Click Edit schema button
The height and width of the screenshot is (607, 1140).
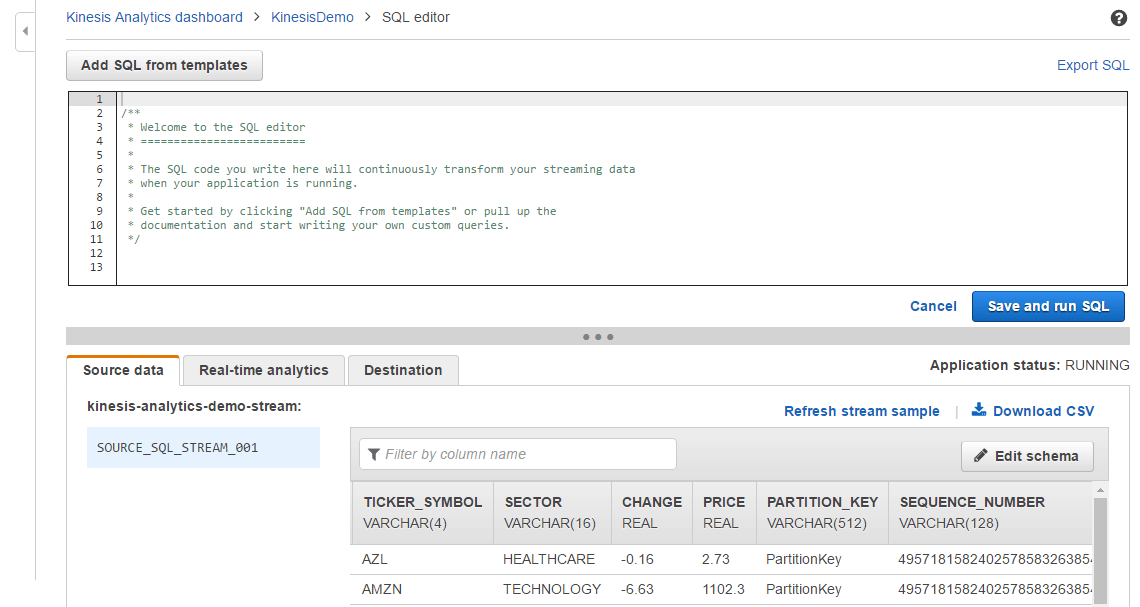[x=1027, y=456]
